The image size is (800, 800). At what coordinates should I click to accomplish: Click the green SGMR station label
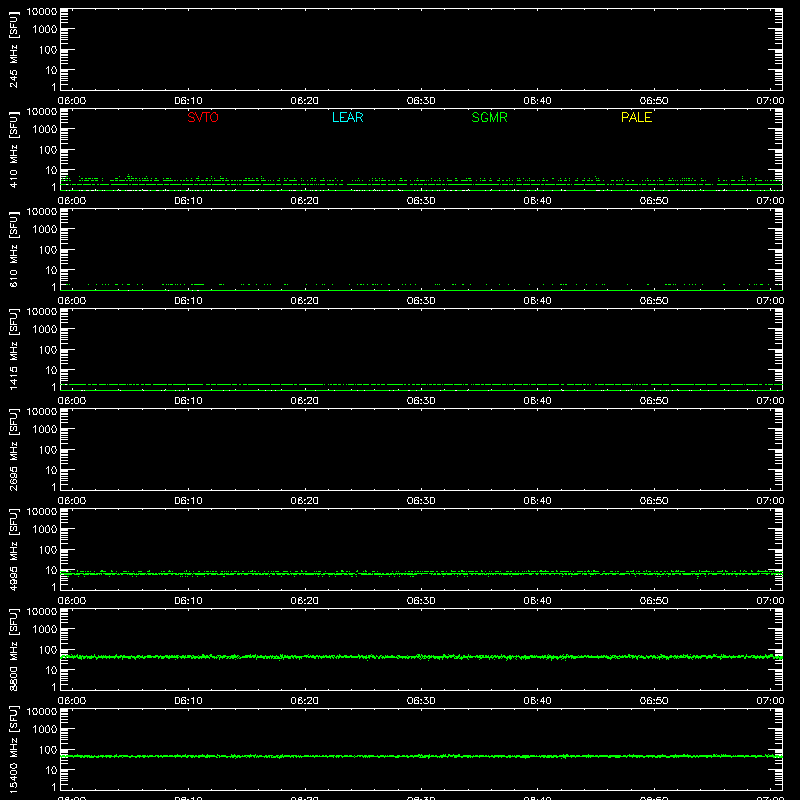[x=489, y=117]
